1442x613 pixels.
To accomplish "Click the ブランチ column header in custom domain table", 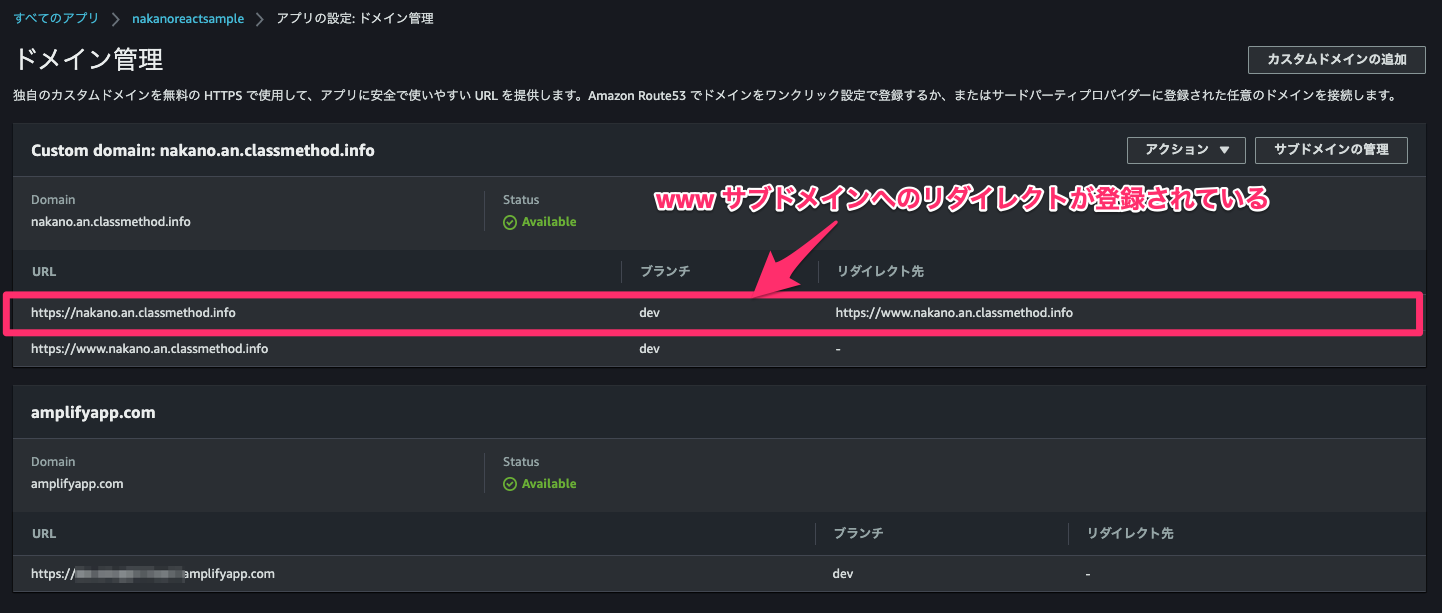I will [x=665, y=272].
